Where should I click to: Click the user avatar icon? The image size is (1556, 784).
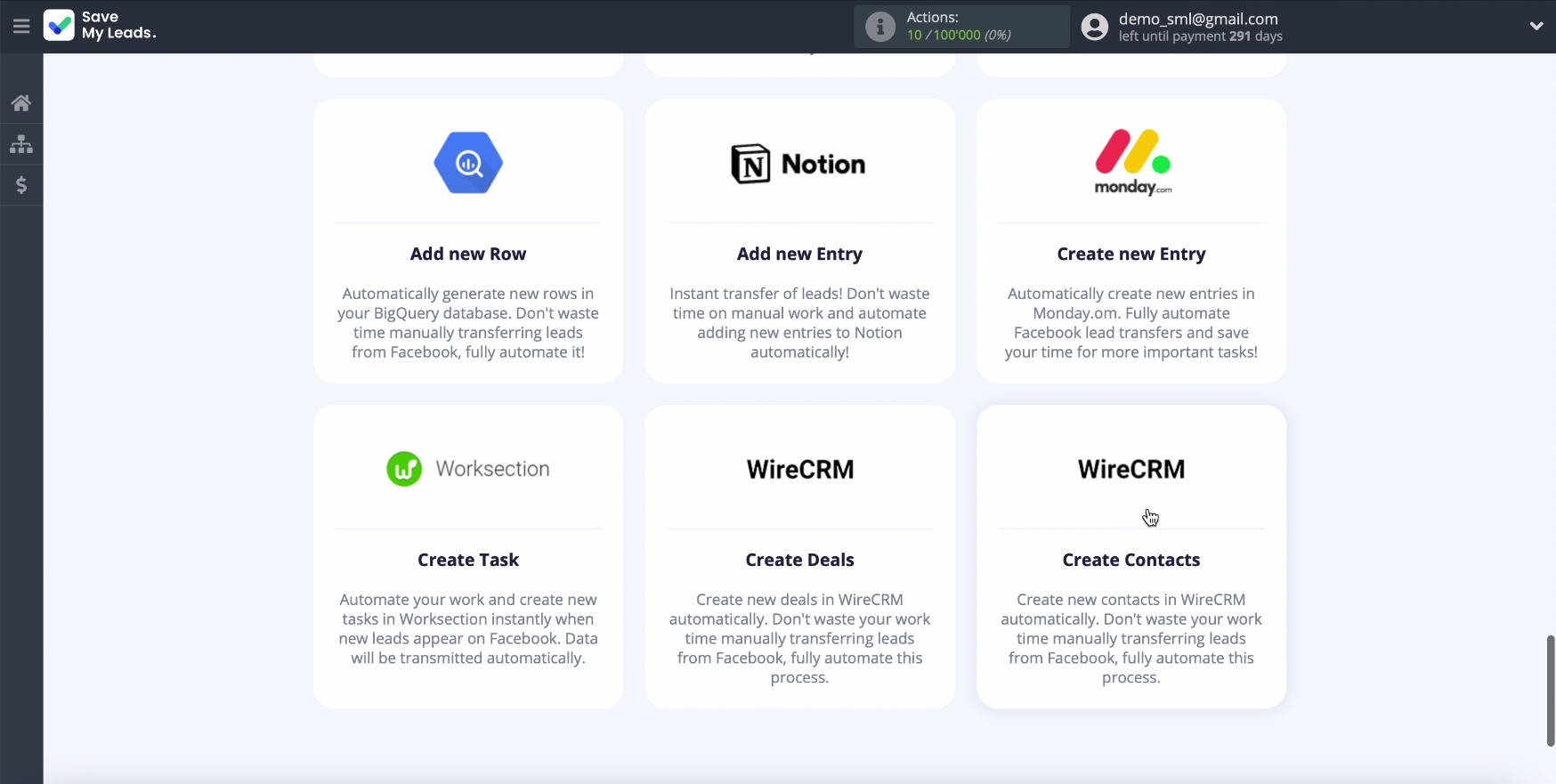tap(1094, 27)
